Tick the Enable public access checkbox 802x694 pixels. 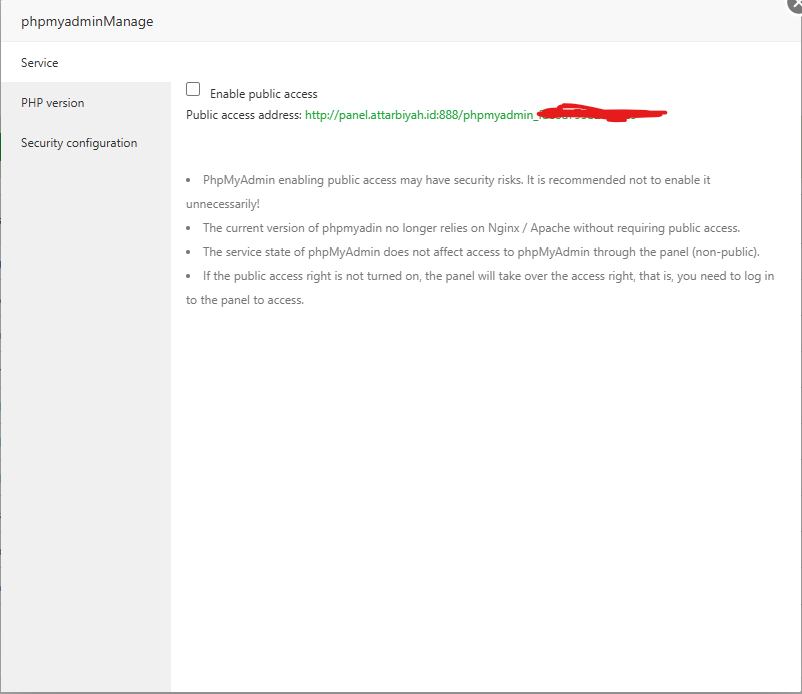pyautogui.click(x=193, y=89)
